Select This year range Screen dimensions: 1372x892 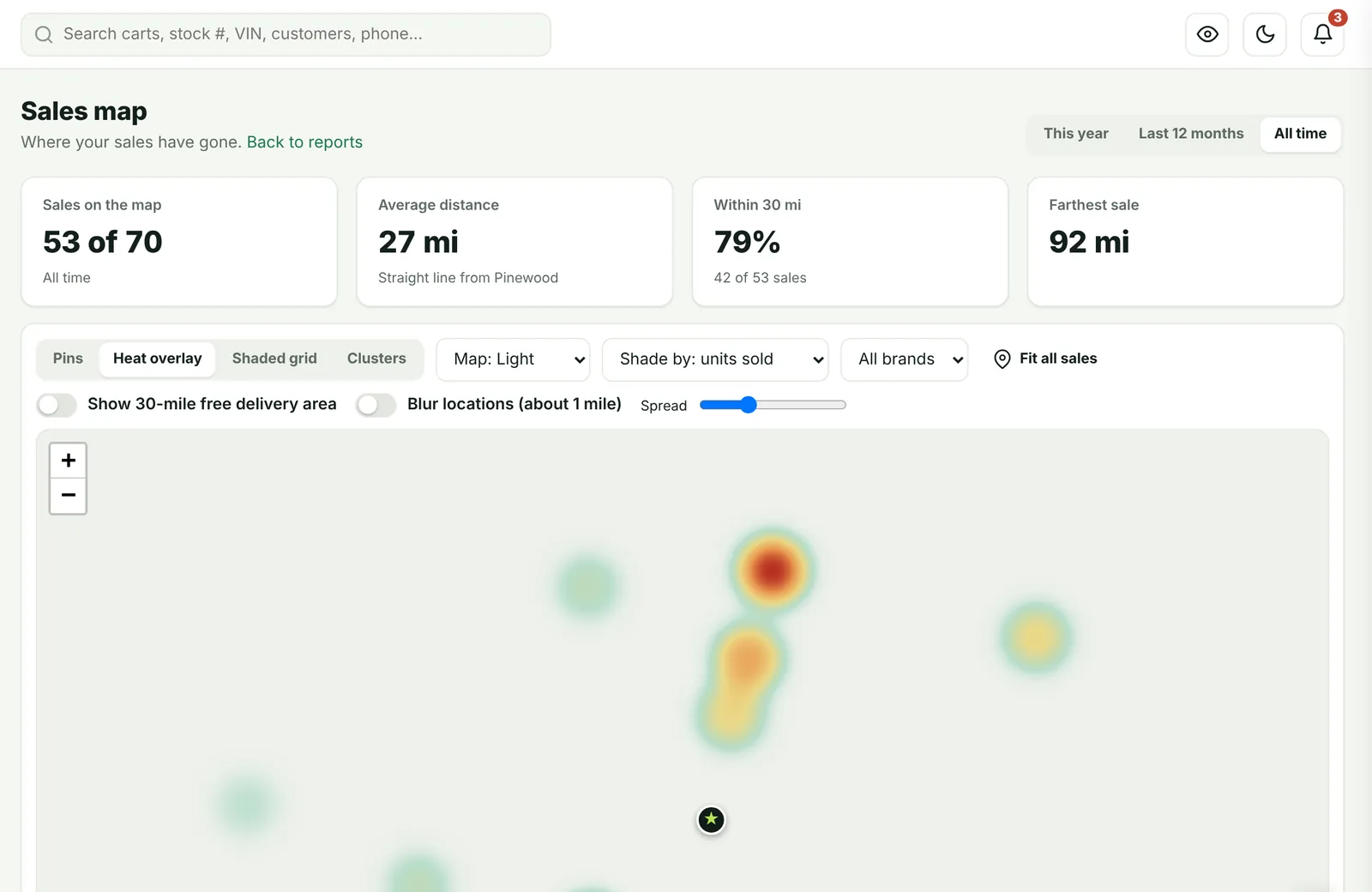pos(1076,134)
